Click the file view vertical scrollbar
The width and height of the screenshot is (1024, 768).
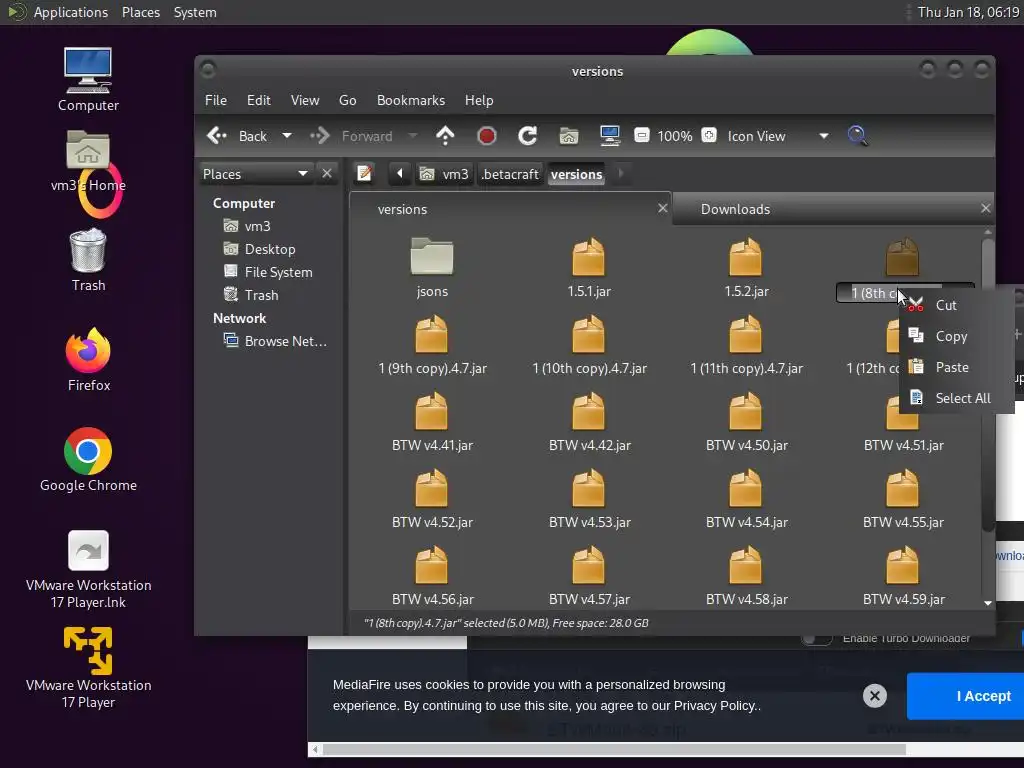(988, 380)
